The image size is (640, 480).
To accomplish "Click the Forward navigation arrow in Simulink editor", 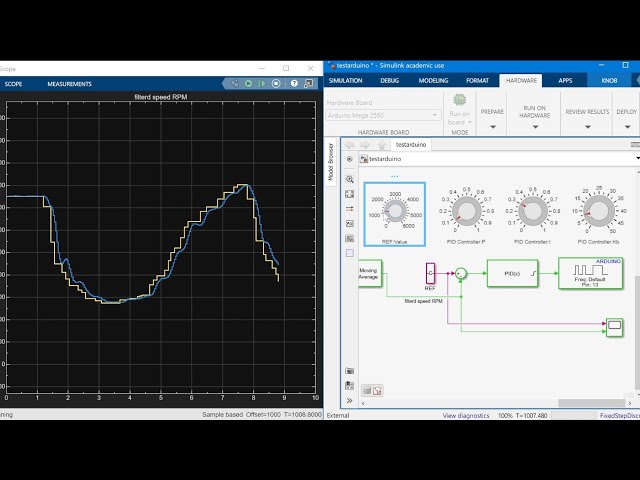I will tap(365, 144).
